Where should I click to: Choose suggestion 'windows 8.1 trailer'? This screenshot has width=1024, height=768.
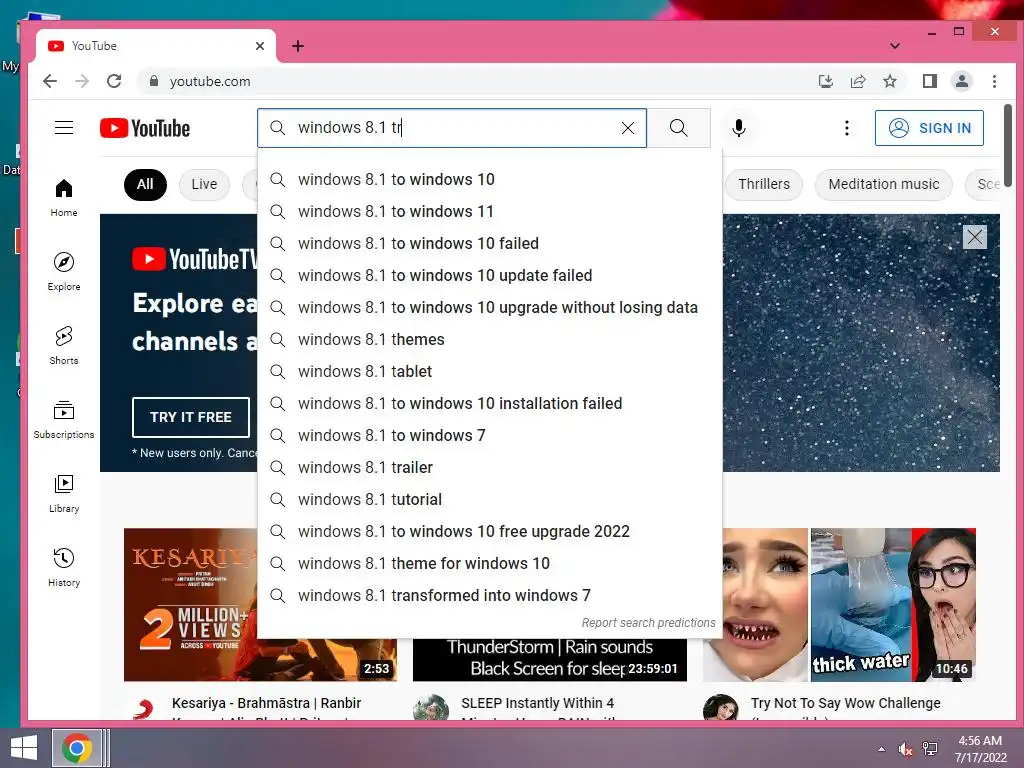490,468
